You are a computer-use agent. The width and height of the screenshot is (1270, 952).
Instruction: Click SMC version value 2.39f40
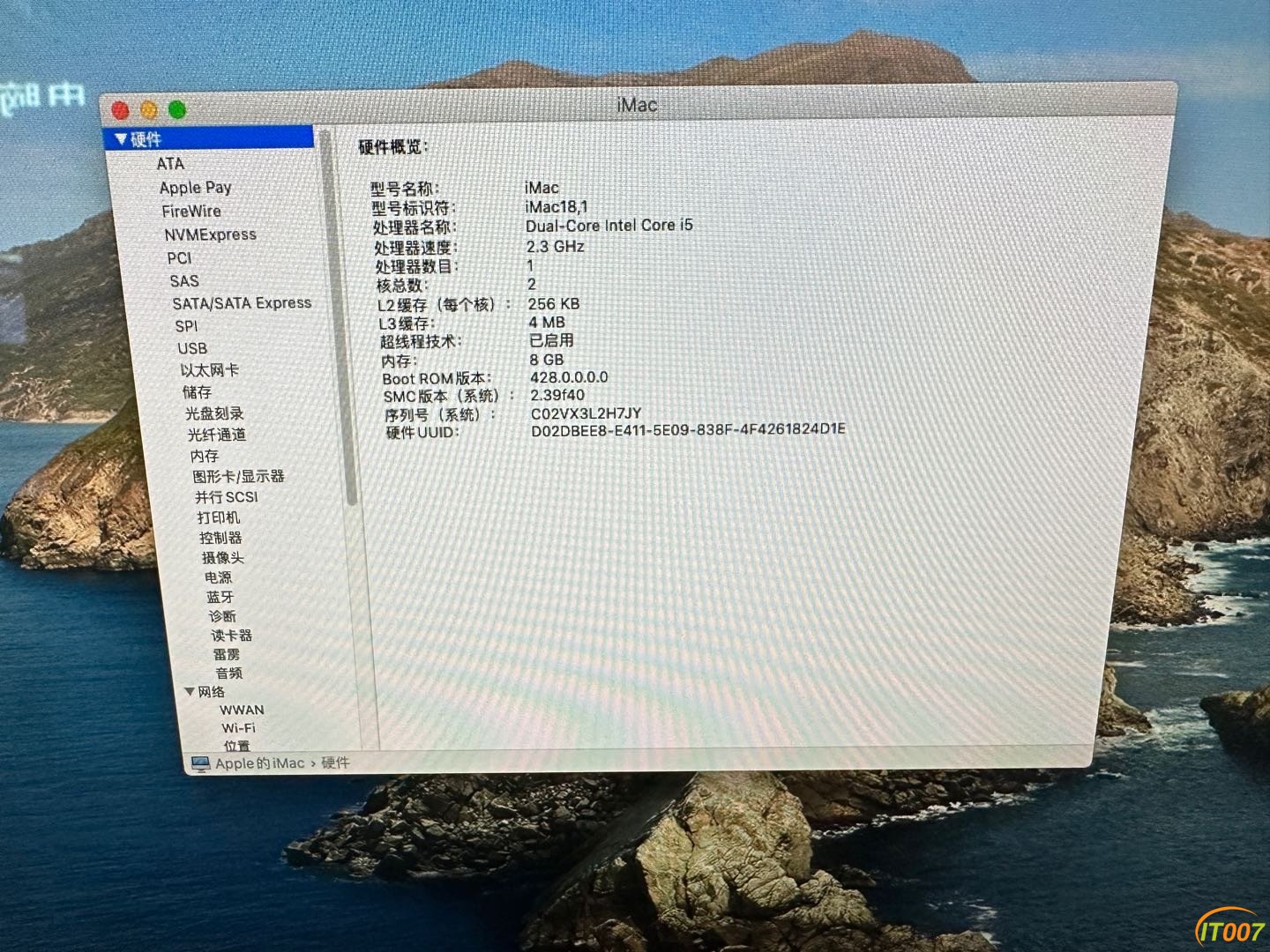[x=557, y=395]
